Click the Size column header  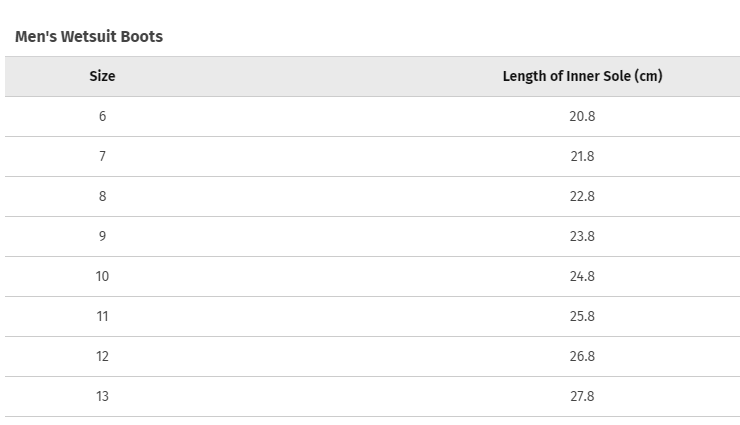(102, 76)
